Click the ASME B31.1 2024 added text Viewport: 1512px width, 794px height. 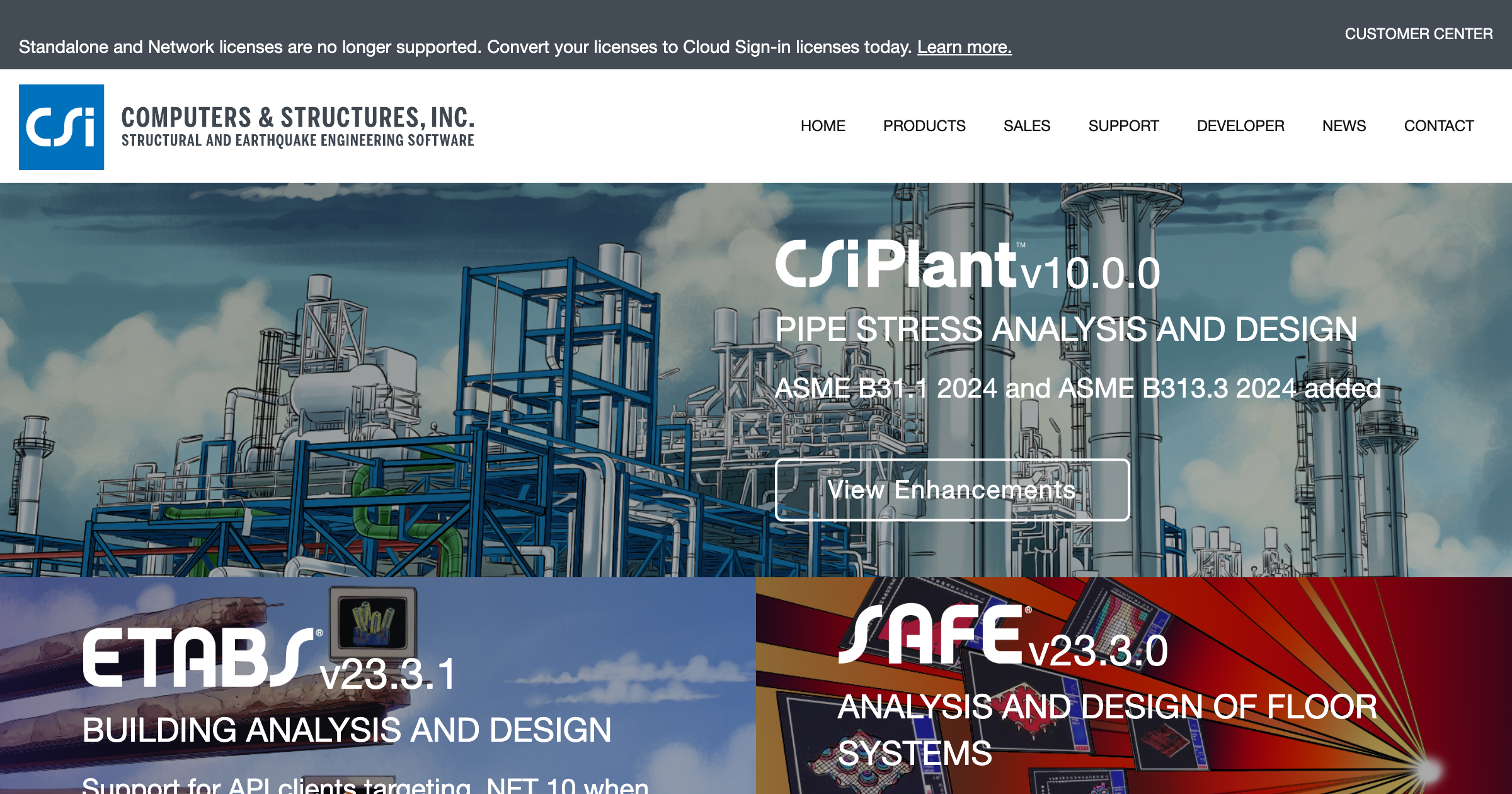1078,388
